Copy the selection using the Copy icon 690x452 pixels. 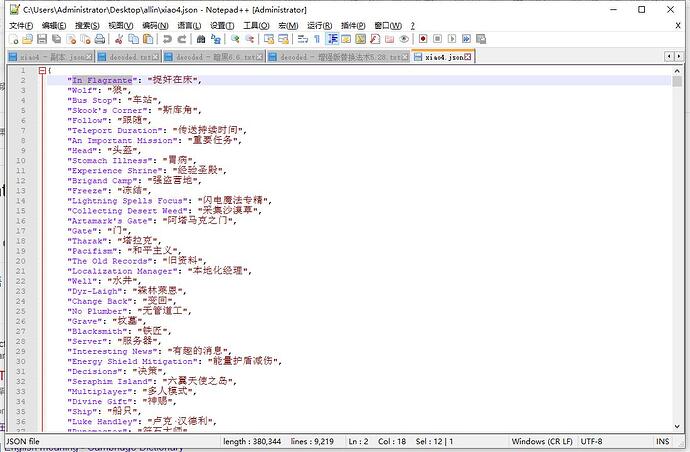pos(133,39)
